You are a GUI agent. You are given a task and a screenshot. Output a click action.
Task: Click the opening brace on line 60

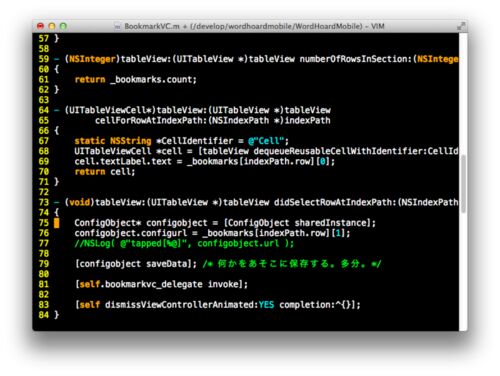(x=57, y=69)
